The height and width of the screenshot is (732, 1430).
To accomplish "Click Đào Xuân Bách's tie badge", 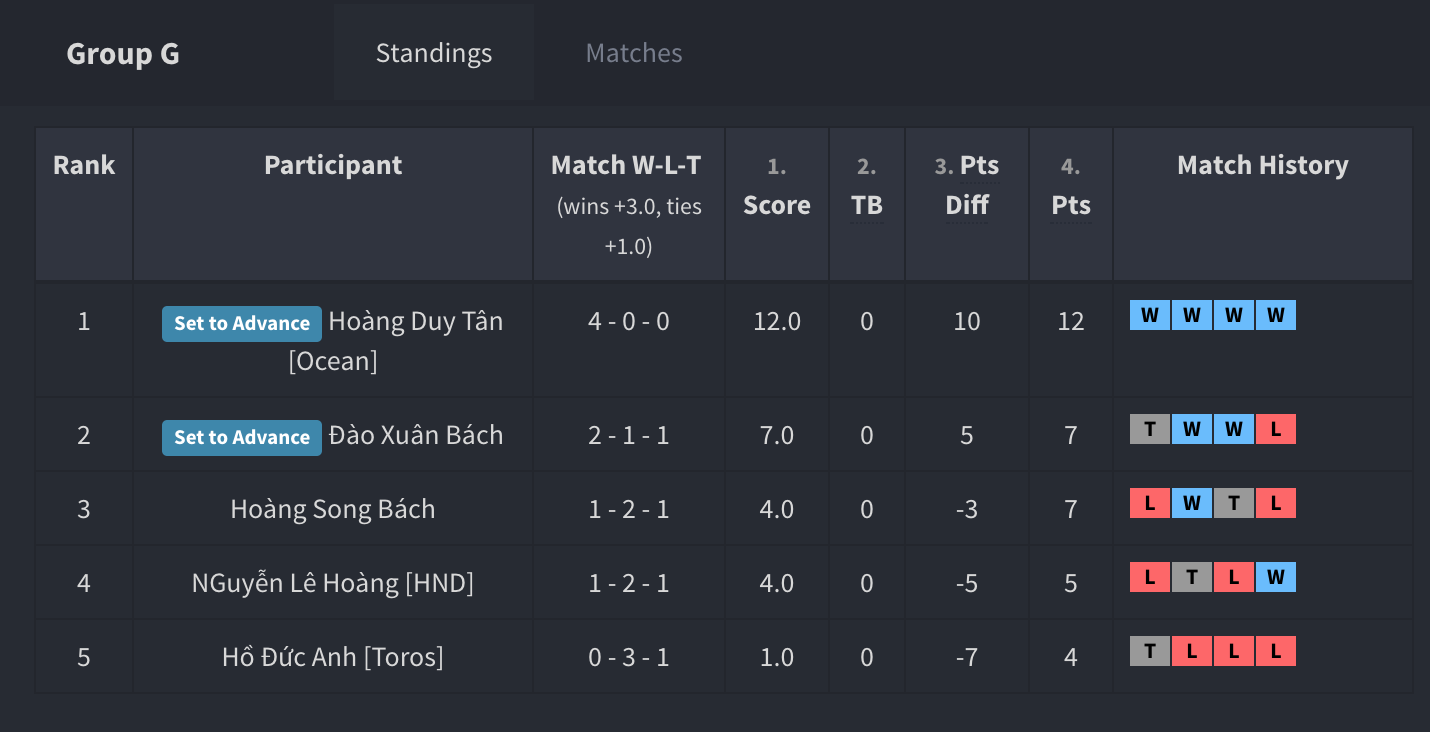I will point(1150,430).
